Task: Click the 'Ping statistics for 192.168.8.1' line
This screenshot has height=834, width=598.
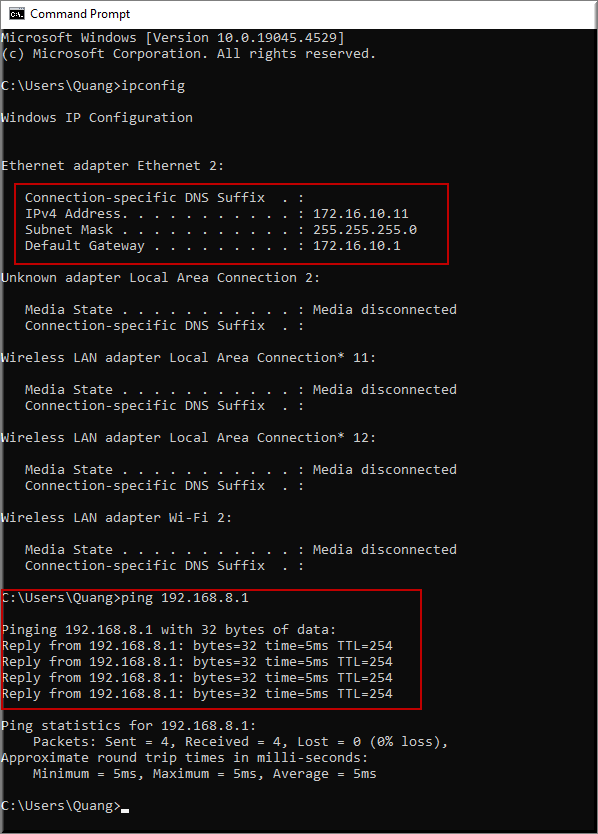Action: (x=129, y=725)
